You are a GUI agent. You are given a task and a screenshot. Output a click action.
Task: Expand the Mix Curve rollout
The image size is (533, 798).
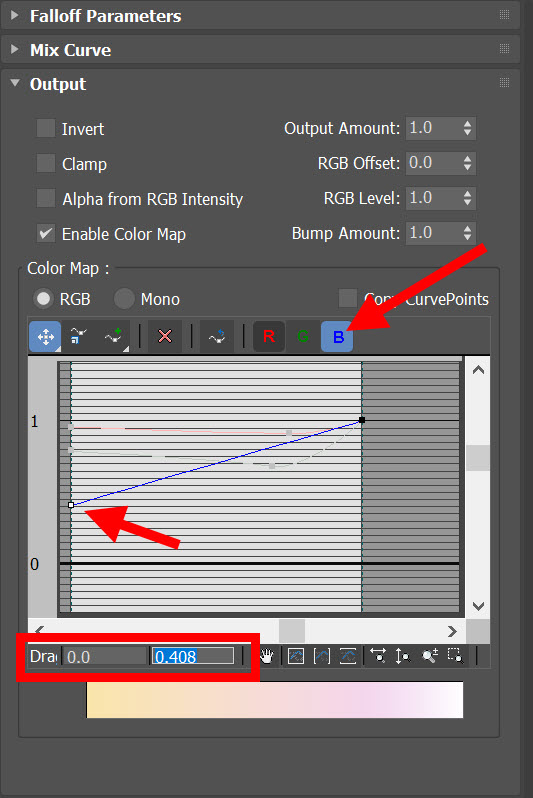[x=15, y=49]
